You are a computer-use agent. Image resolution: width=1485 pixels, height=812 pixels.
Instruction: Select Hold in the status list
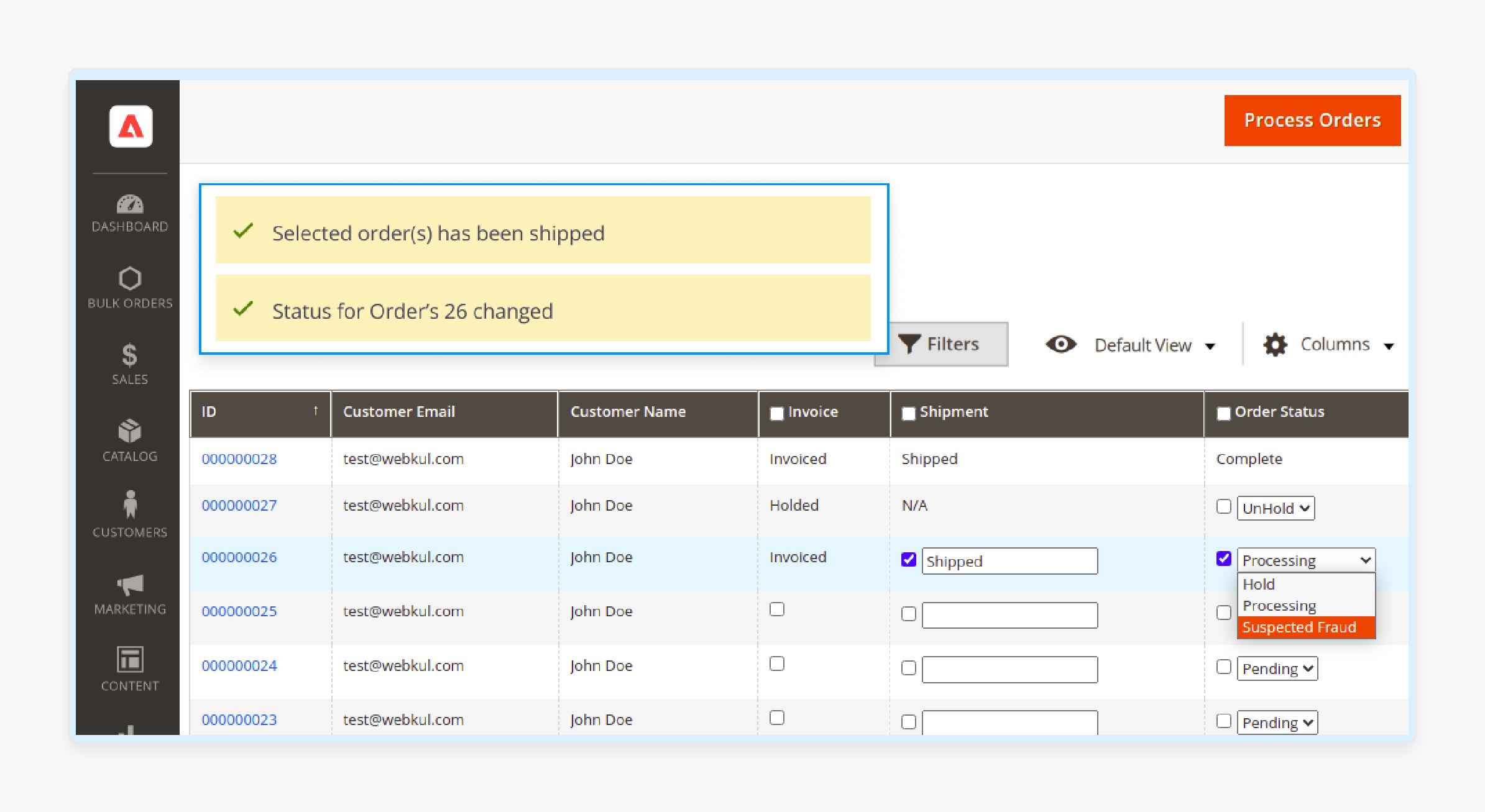1306,584
